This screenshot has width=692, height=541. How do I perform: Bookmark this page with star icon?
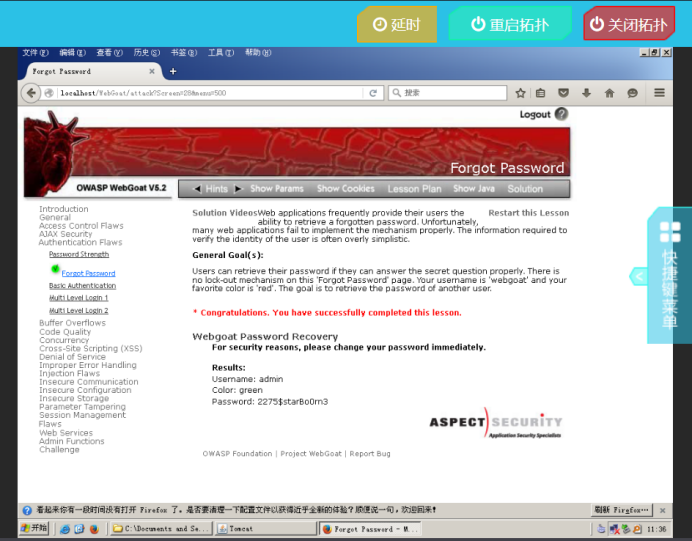click(520, 93)
